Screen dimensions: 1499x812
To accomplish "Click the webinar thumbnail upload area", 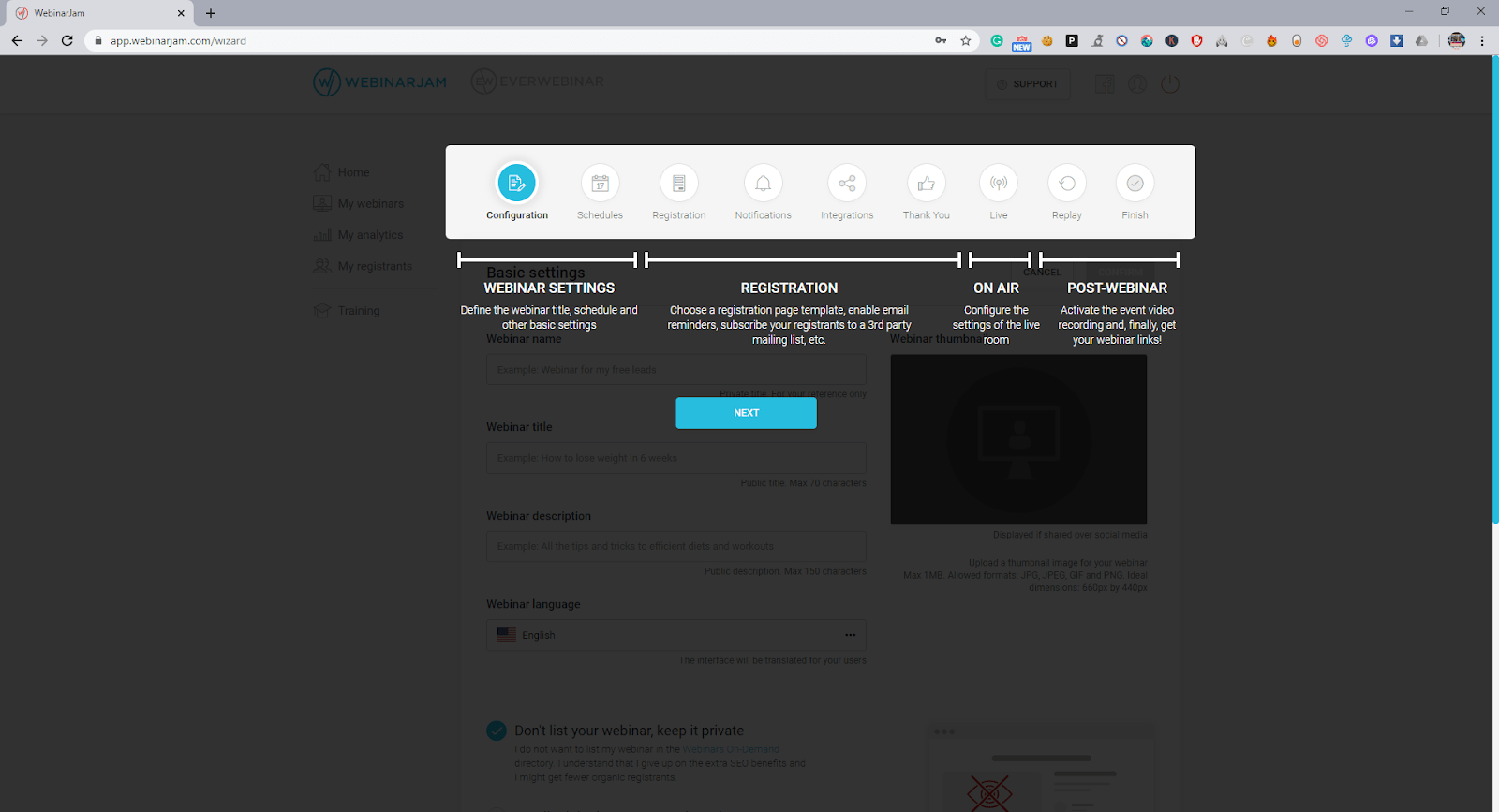I will coord(1018,439).
